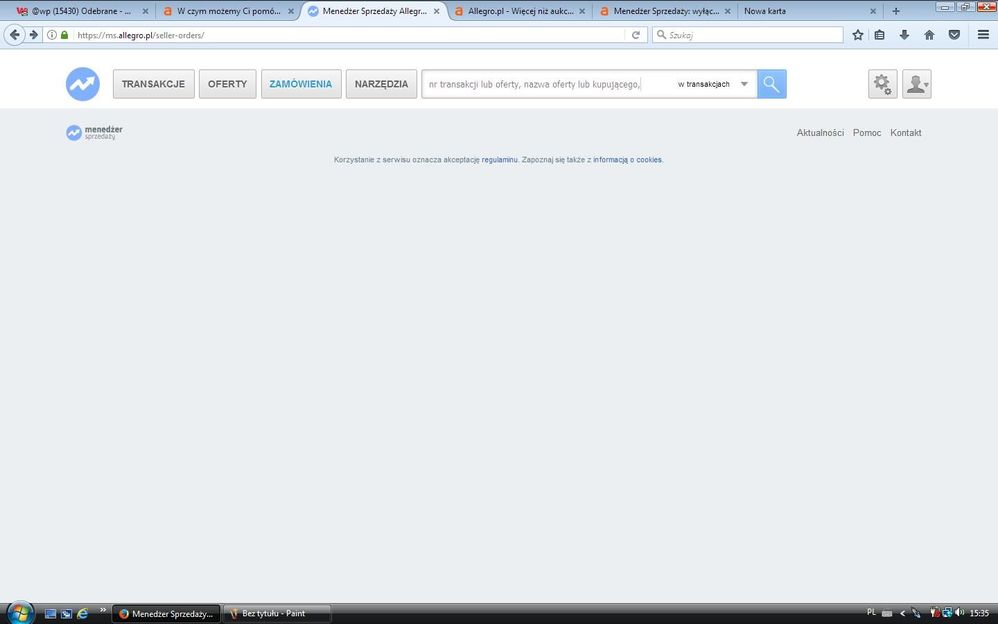Open the settings gear menu

click(882, 84)
